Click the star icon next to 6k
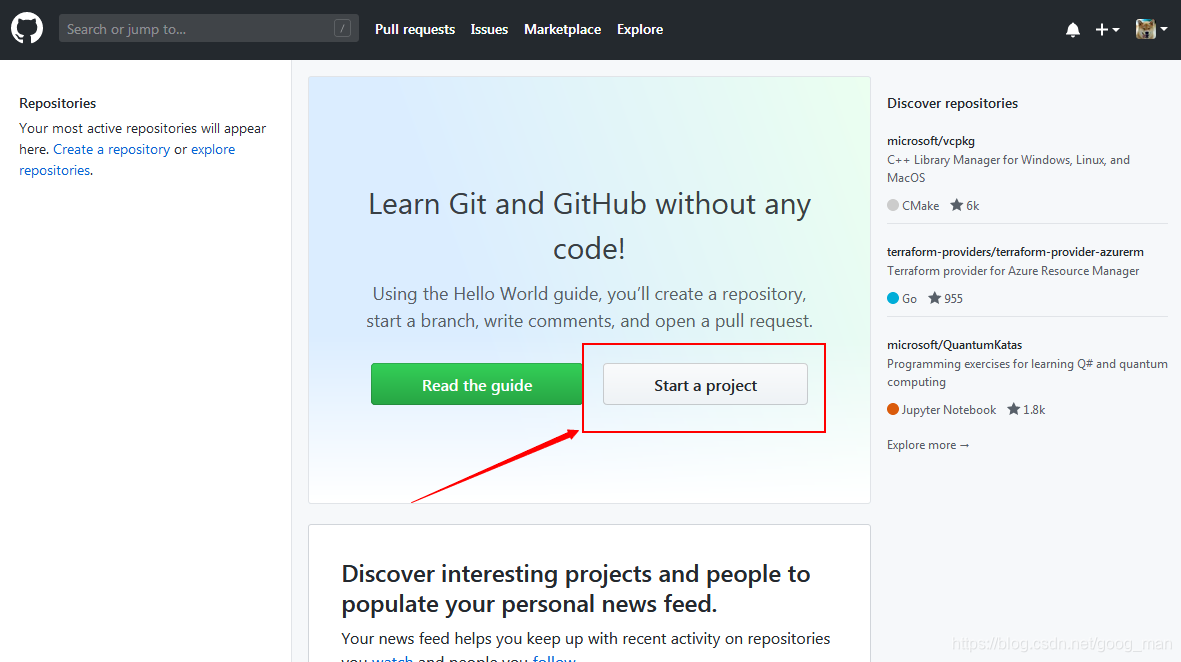The image size is (1181, 662). click(x=957, y=205)
